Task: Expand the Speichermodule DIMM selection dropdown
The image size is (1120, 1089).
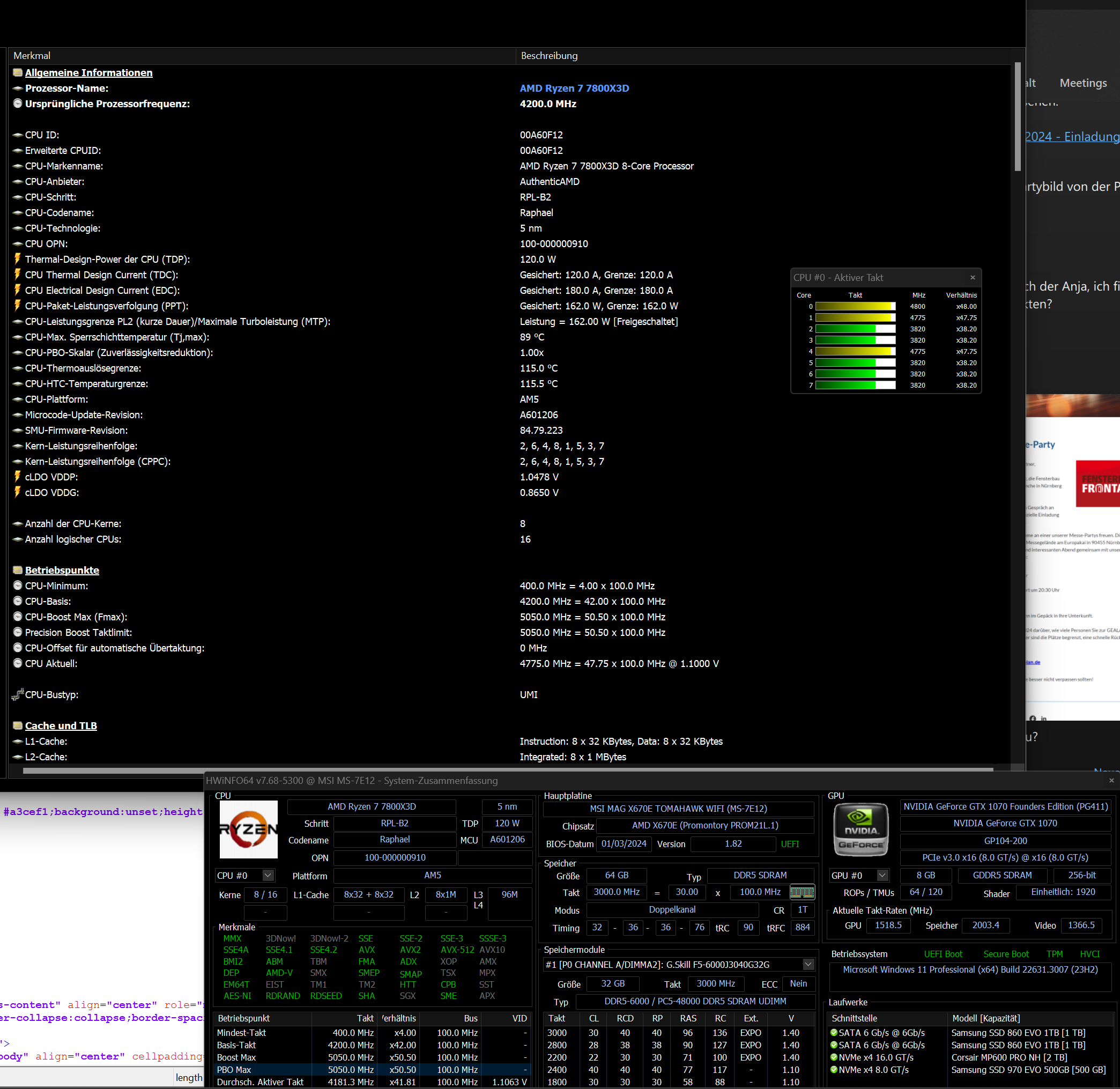Action: tap(807, 964)
